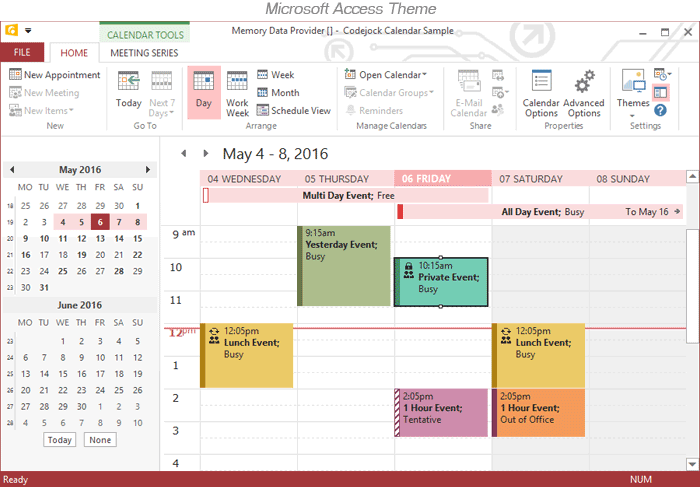
Task: Click the calendar-clock dropdown icon in Share group
Action: (x=500, y=92)
